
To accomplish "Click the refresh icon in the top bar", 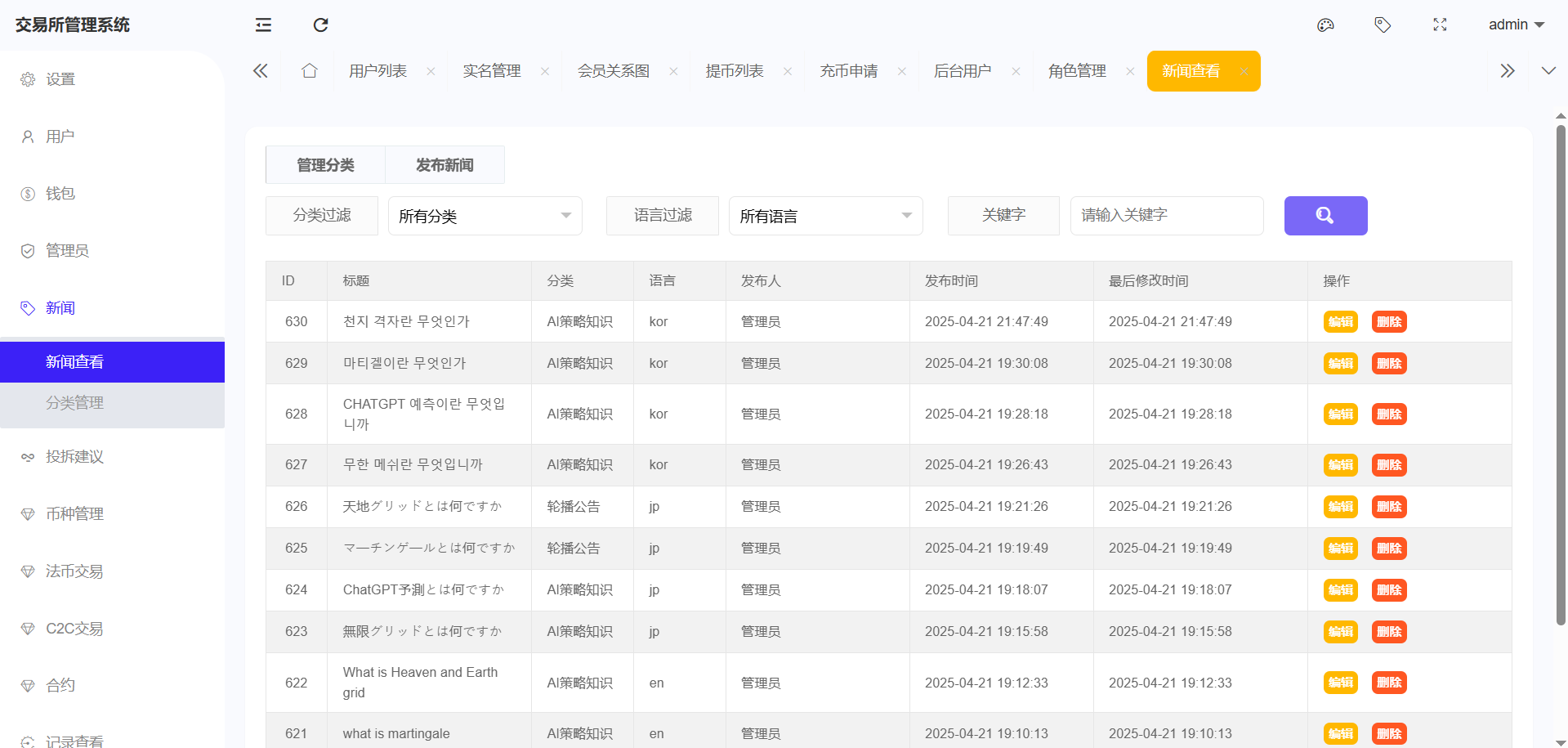I will tap(320, 25).
